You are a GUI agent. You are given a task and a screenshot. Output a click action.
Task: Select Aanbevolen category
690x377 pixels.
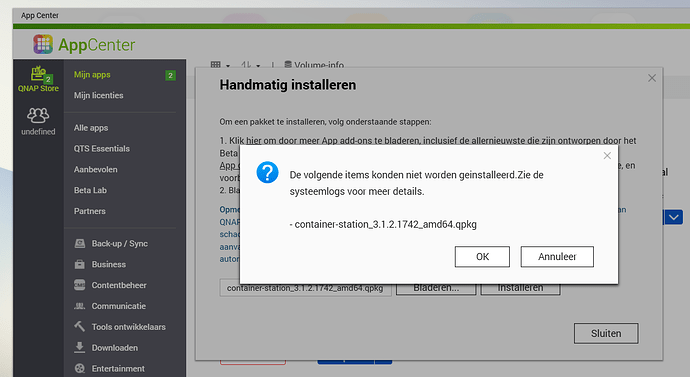pos(95,169)
